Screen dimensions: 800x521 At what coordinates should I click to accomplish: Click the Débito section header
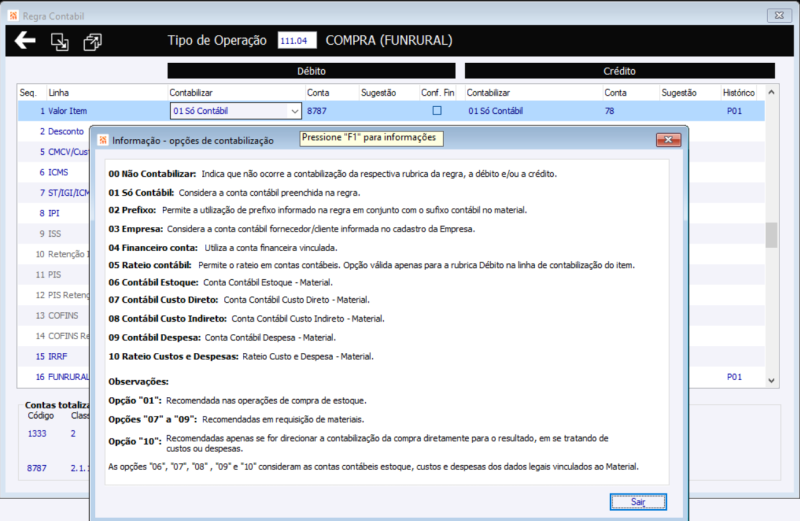(311, 71)
